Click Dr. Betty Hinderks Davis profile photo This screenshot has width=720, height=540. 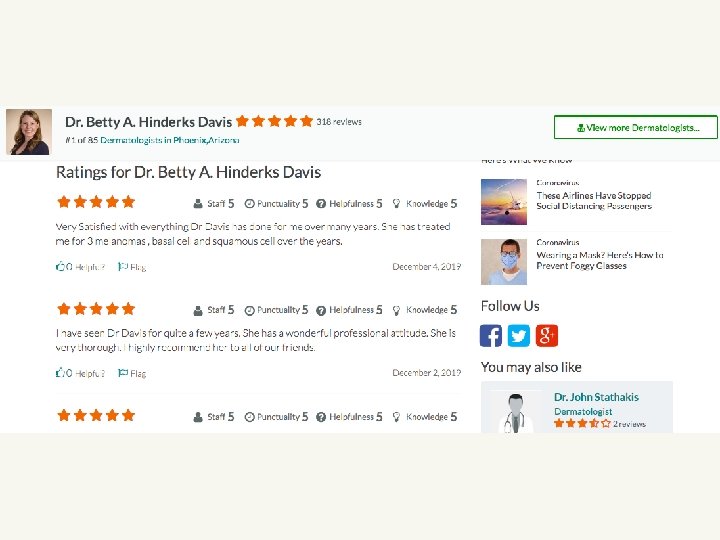29,132
